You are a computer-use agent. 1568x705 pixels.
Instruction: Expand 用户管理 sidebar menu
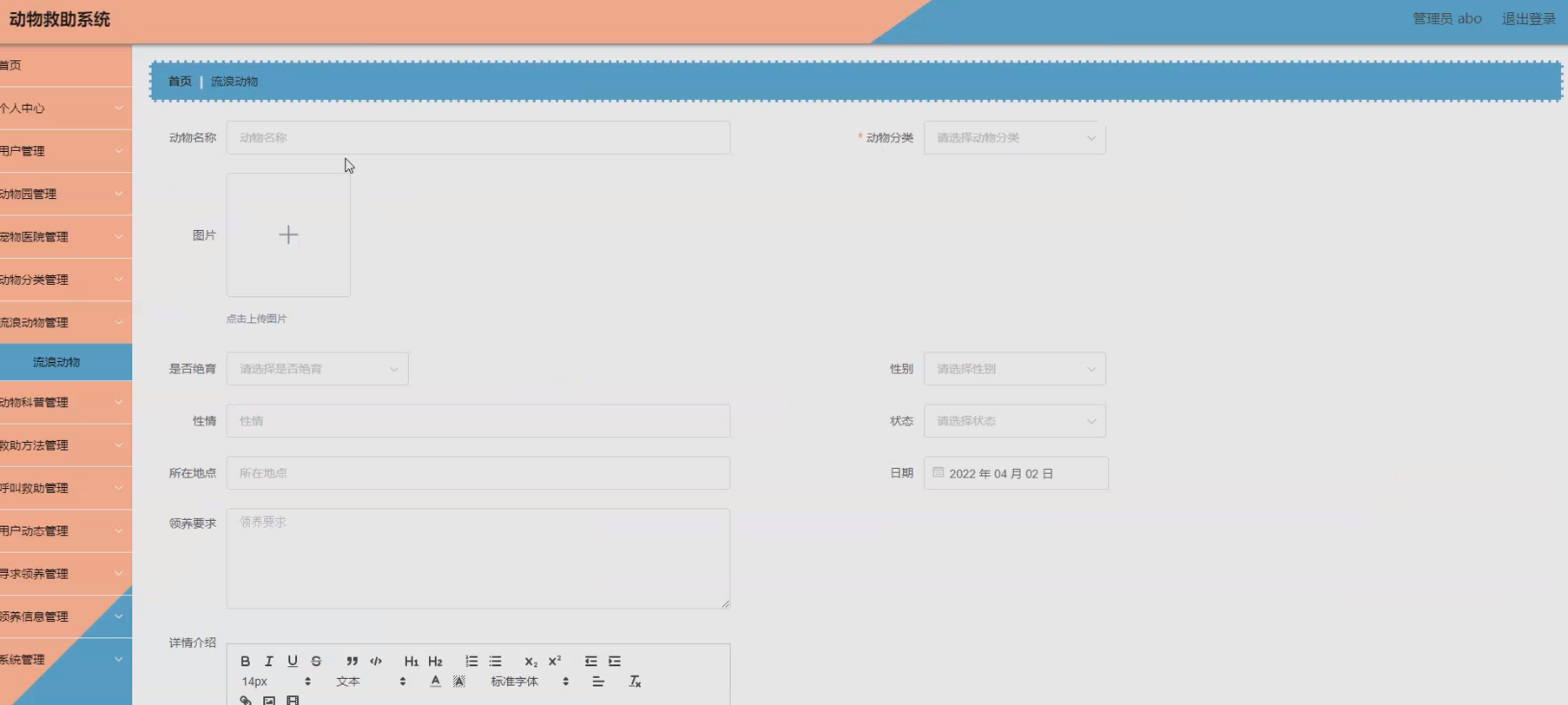(x=66, y=151)
